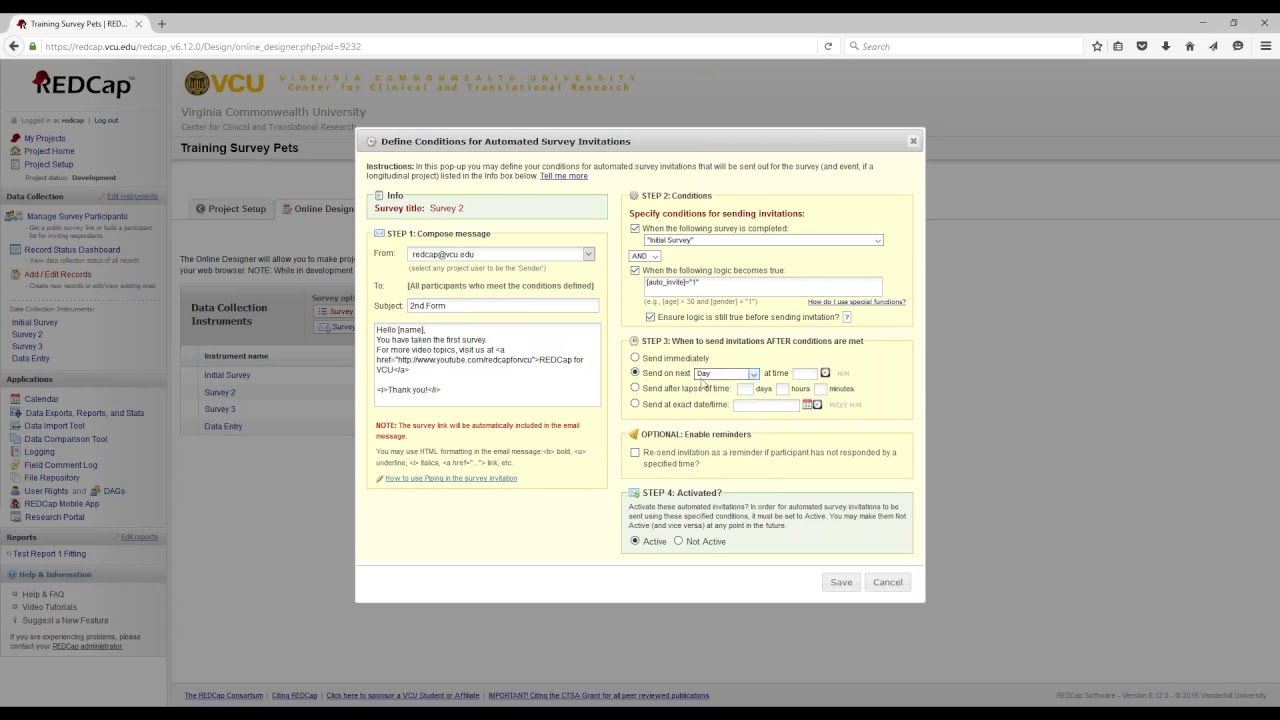1280x720 pixels.
Task: Select 'Active' radio button
Action: (635, 541)
